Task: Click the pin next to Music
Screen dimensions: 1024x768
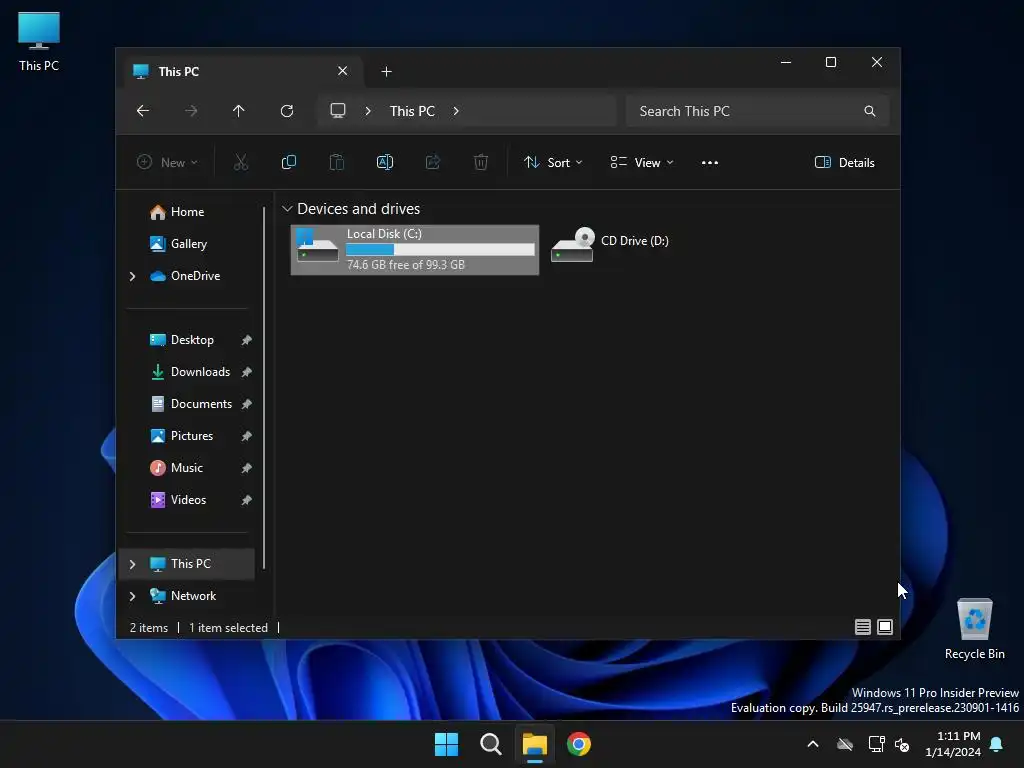Action: 246,468
